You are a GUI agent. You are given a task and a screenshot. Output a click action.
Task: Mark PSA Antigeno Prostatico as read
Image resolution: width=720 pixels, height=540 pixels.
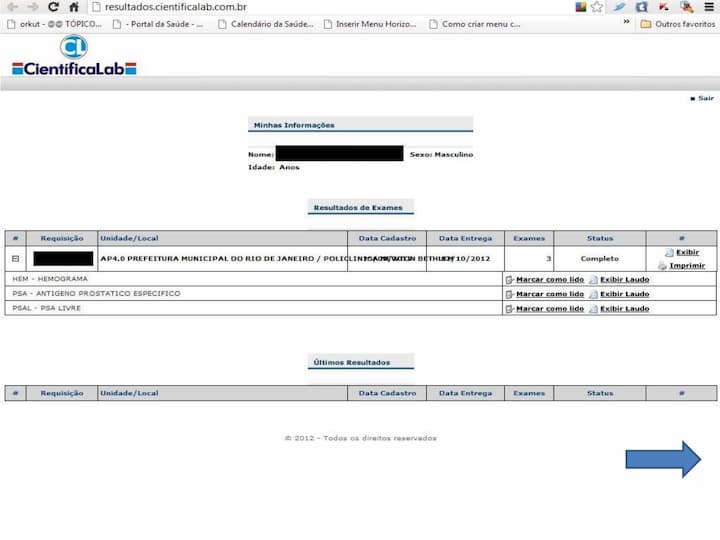[549, 294]
